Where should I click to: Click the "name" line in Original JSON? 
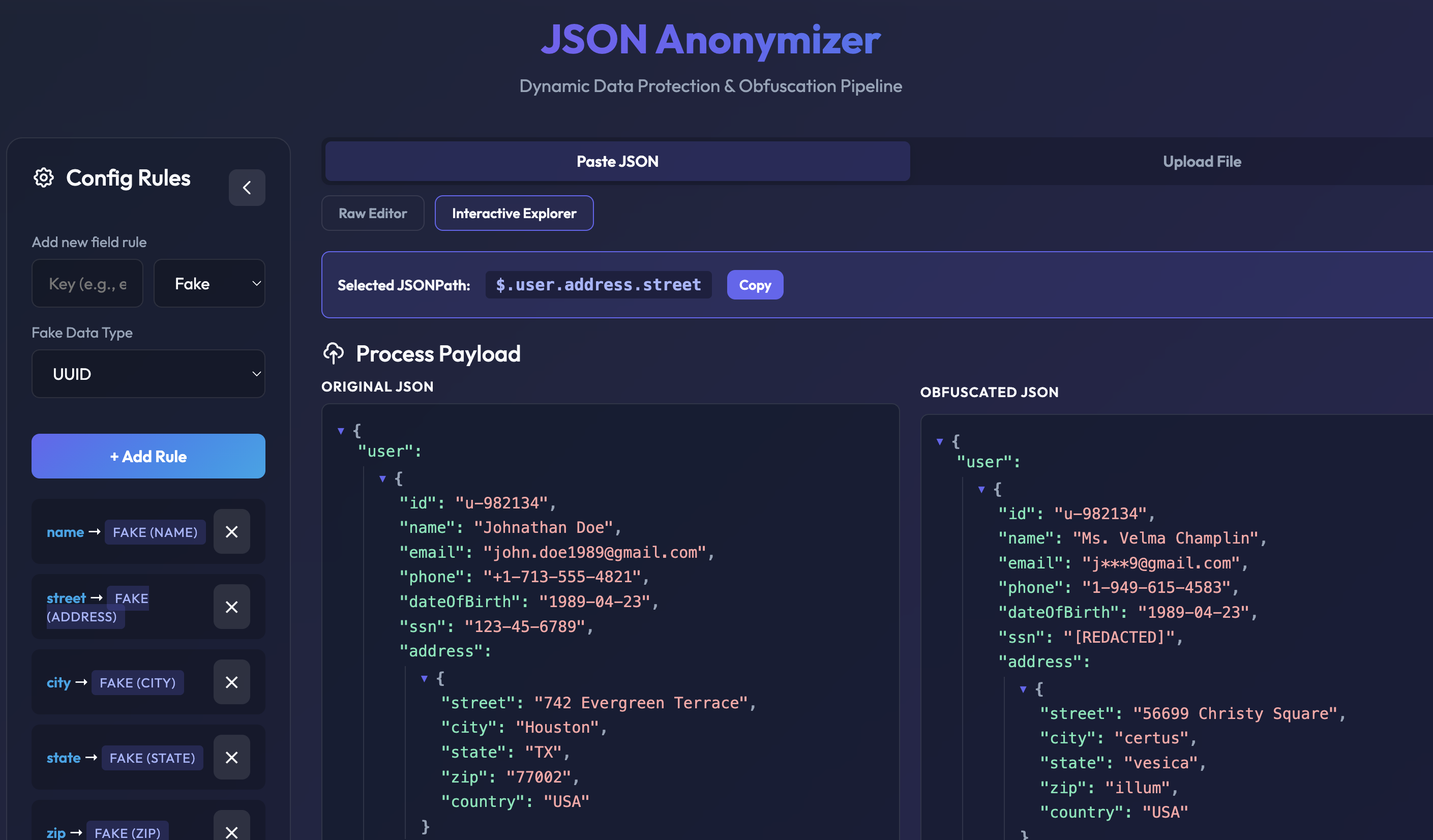[x=511, y=528]
